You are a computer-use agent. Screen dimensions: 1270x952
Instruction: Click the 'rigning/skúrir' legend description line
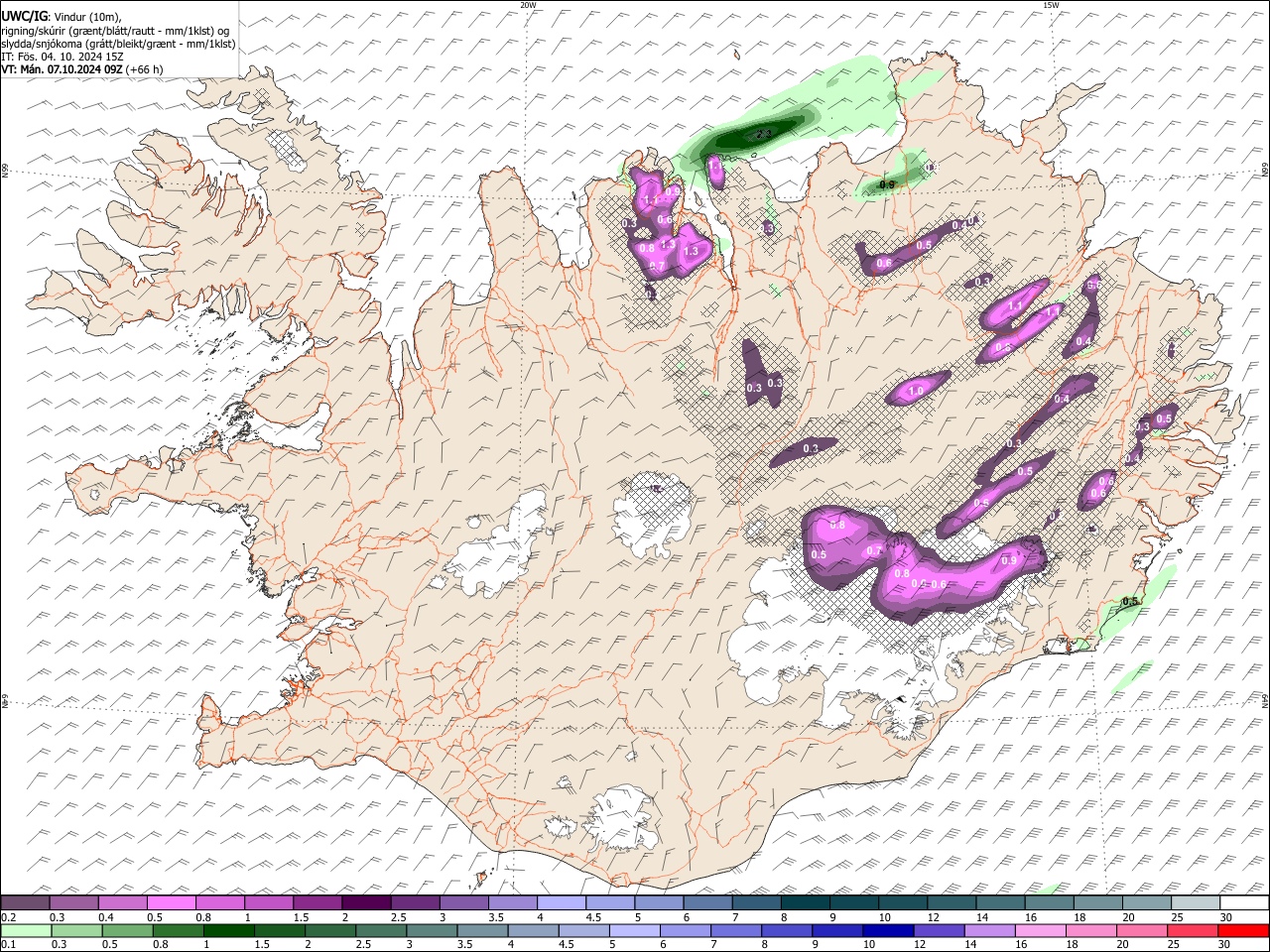click(116, 30)
